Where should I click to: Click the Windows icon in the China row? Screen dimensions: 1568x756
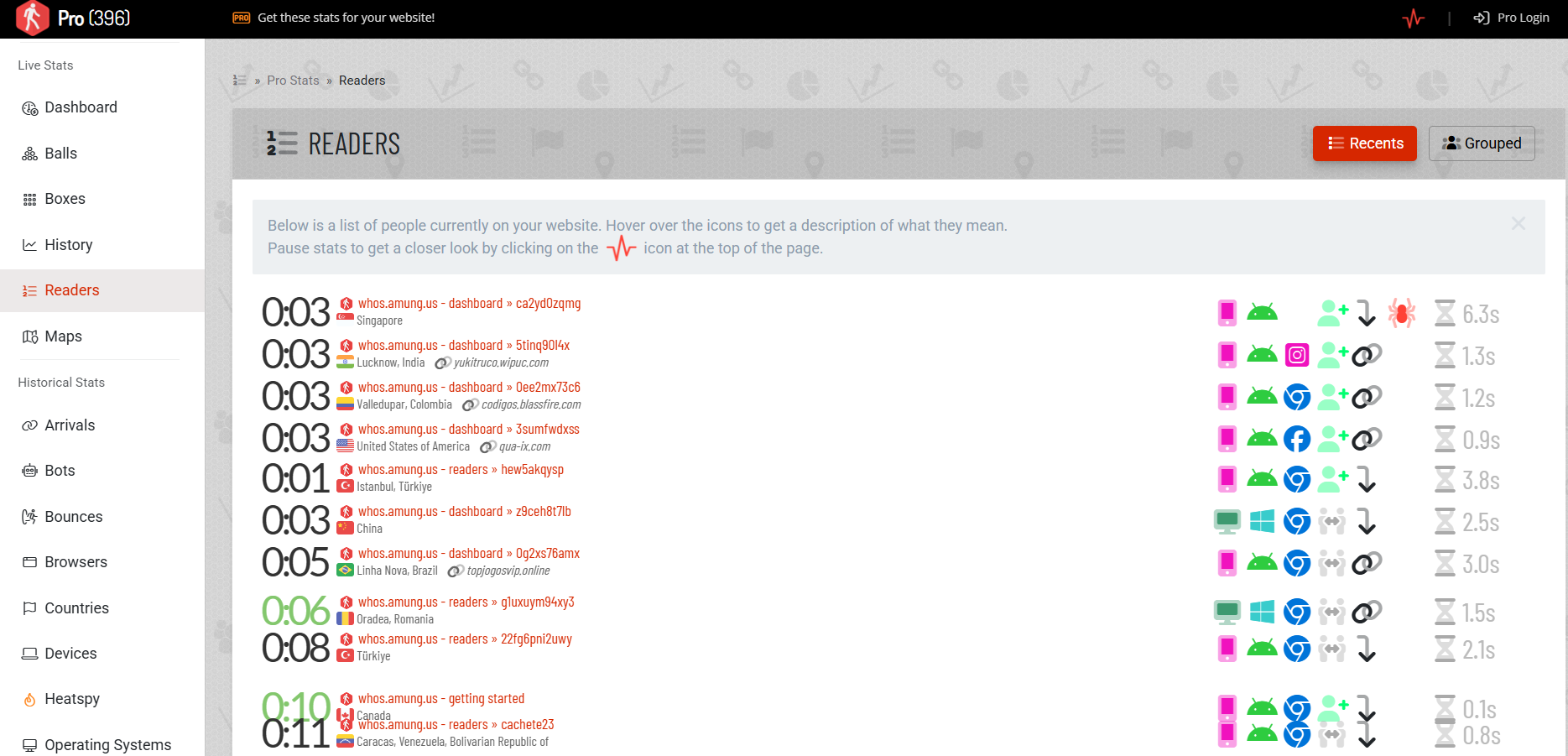(1262, 521)
